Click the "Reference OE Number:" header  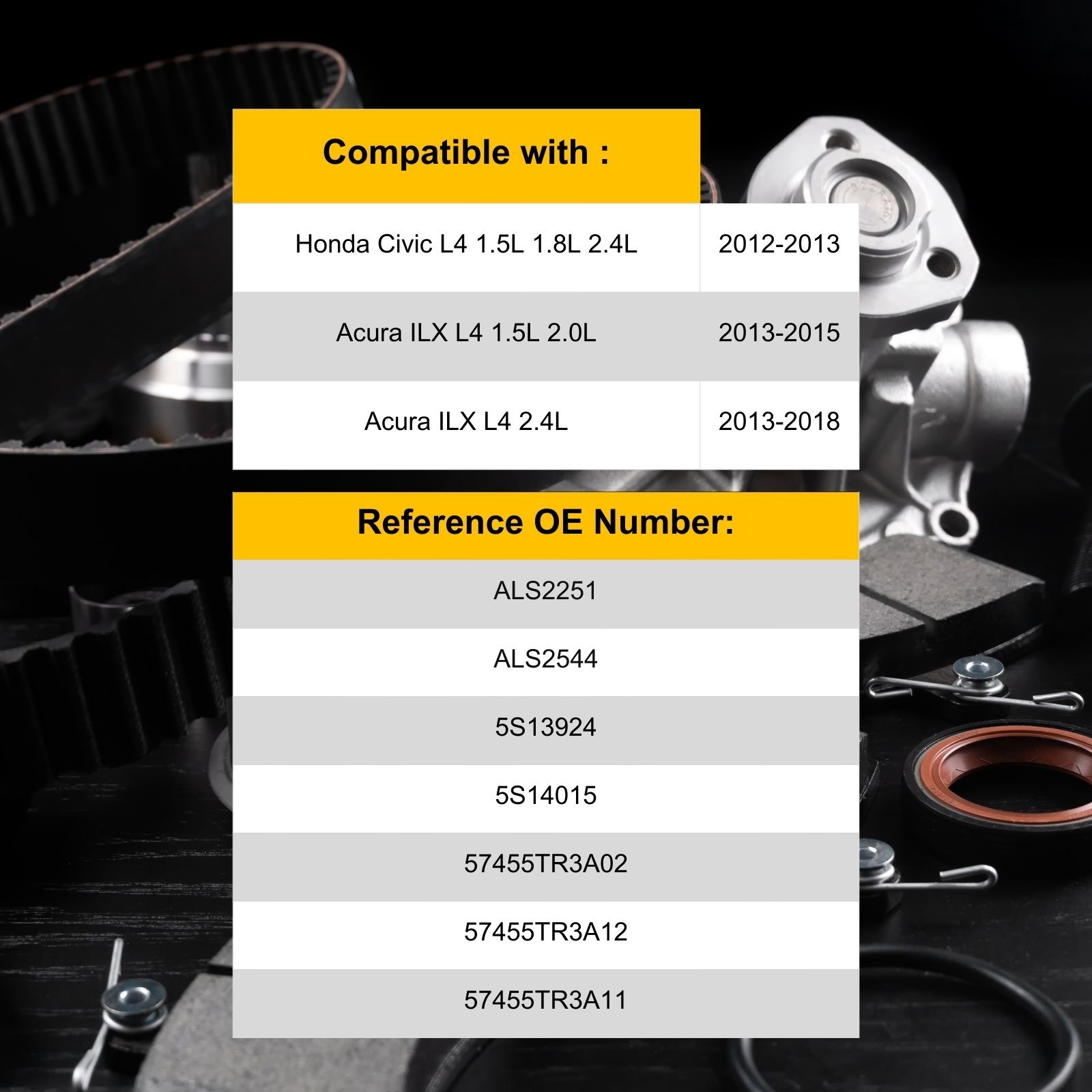point(545,523)
